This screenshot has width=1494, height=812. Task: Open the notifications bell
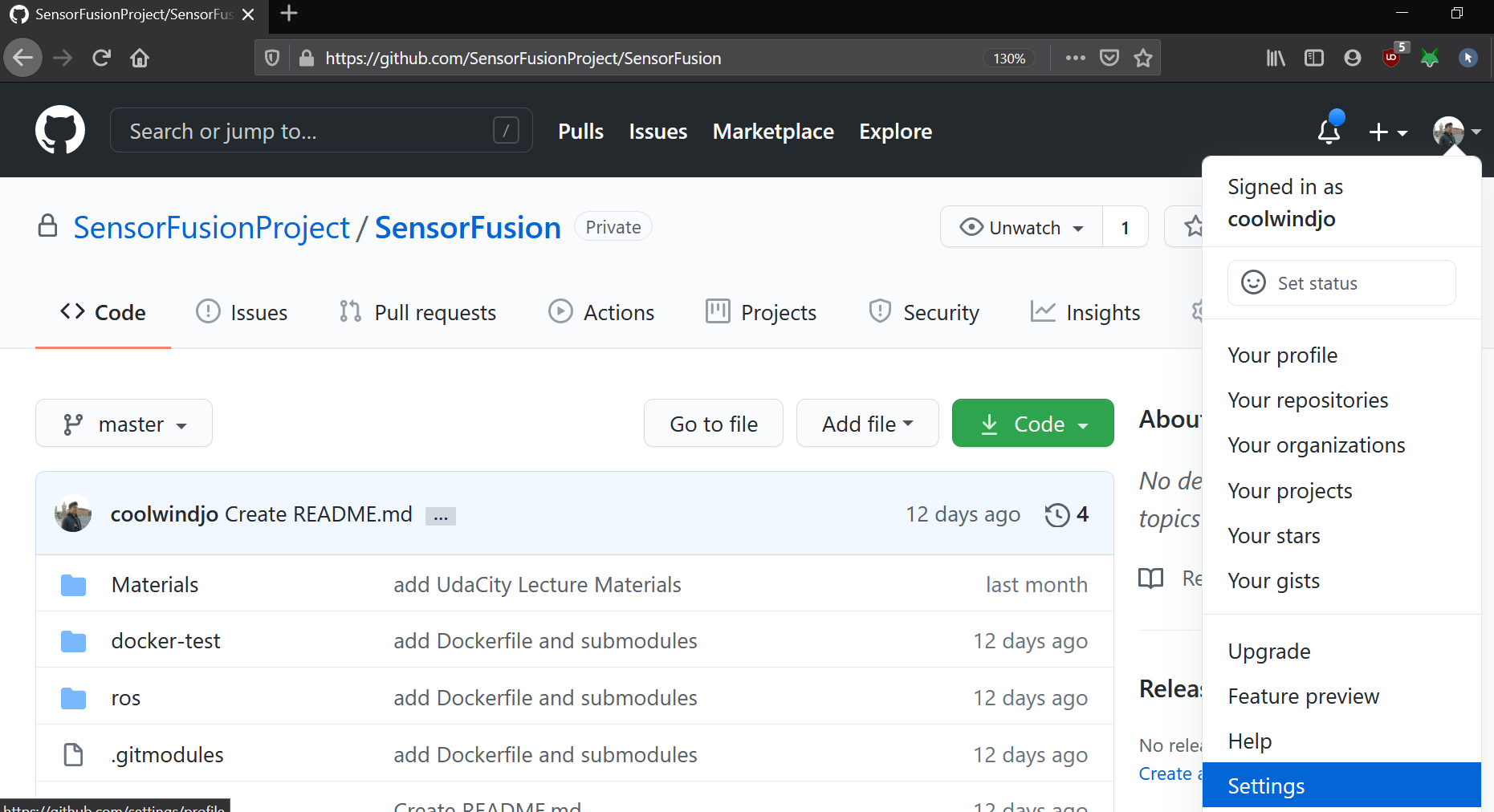pos(1329,130)
